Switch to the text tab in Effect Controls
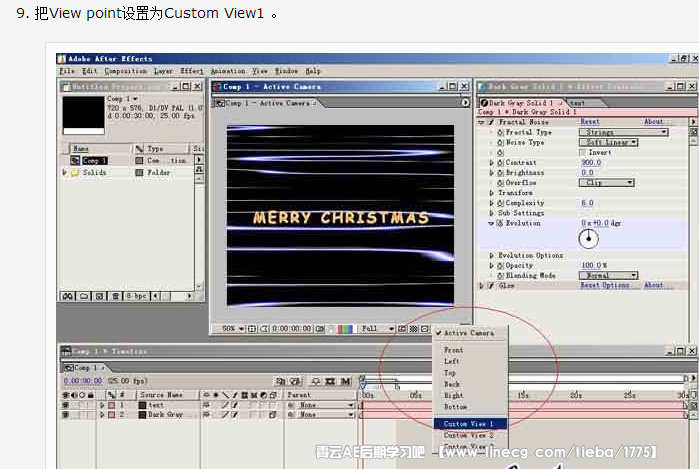The height and width of the screenshot is (469, 699). [577, 103]
